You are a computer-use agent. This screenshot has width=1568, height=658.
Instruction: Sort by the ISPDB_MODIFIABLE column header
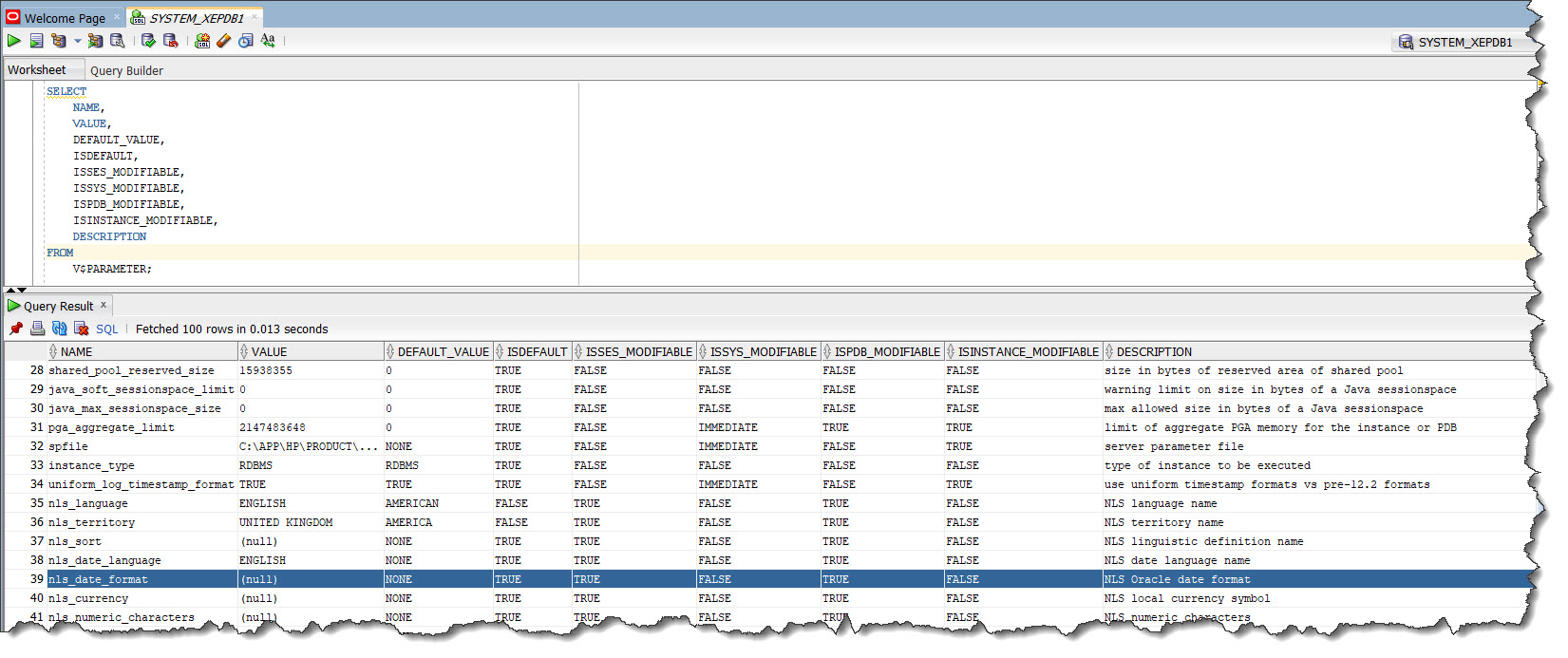point(882,351)
